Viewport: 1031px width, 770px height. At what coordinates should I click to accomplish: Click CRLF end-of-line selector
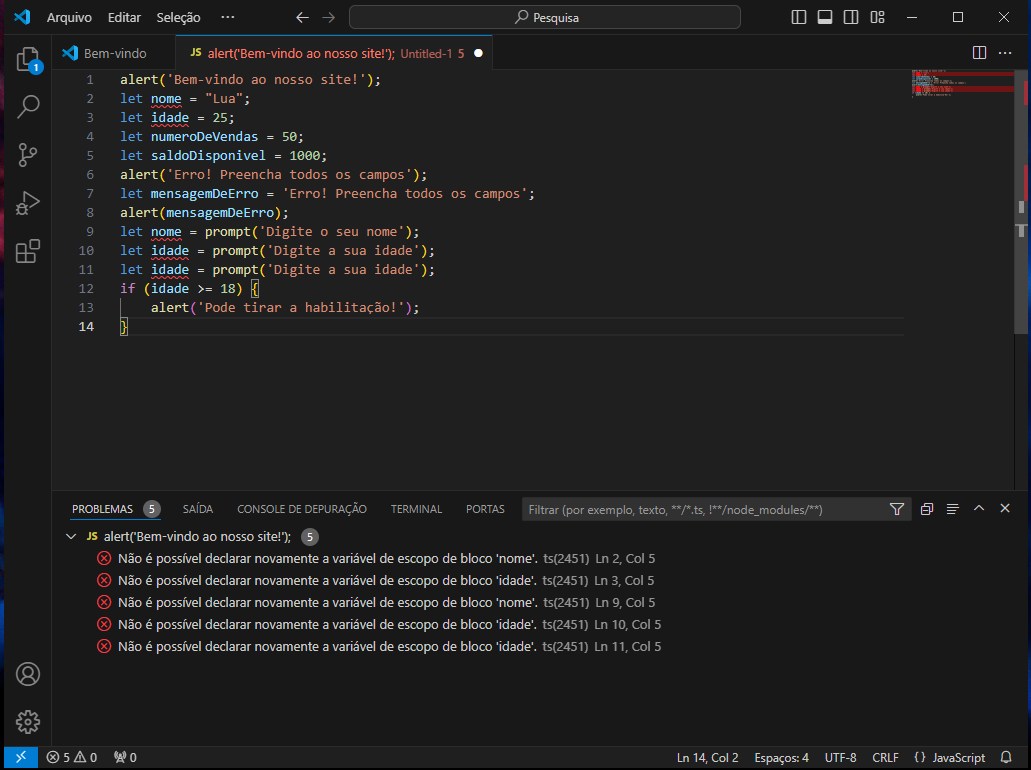885,758
